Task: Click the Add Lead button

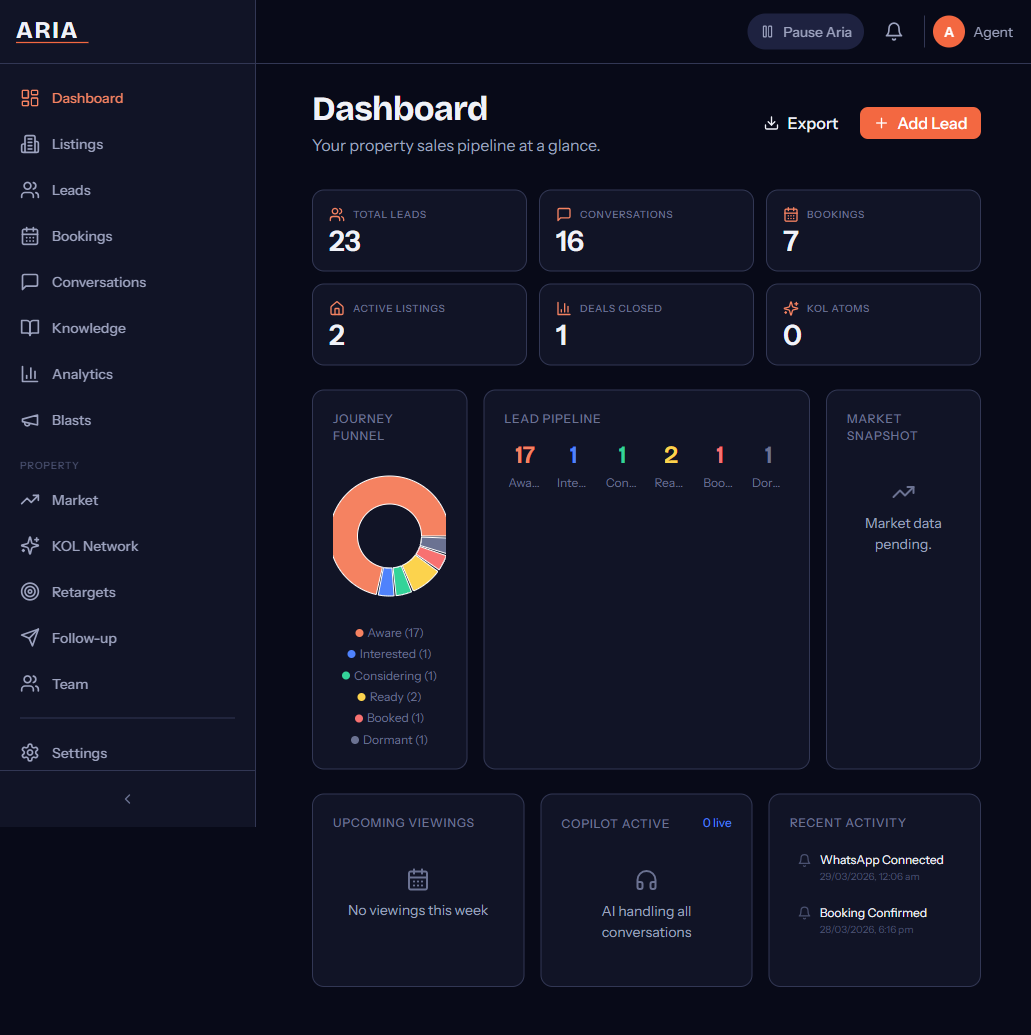Action: tap(920, 123)
